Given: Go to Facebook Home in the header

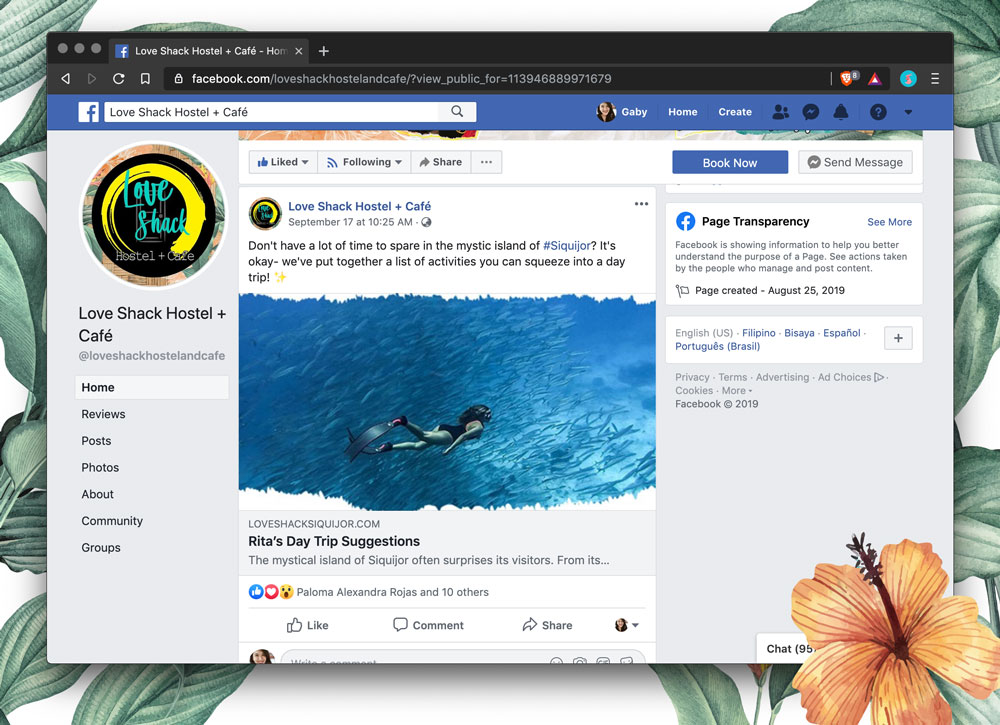Looking at the screenshot, I should (682, 112).
